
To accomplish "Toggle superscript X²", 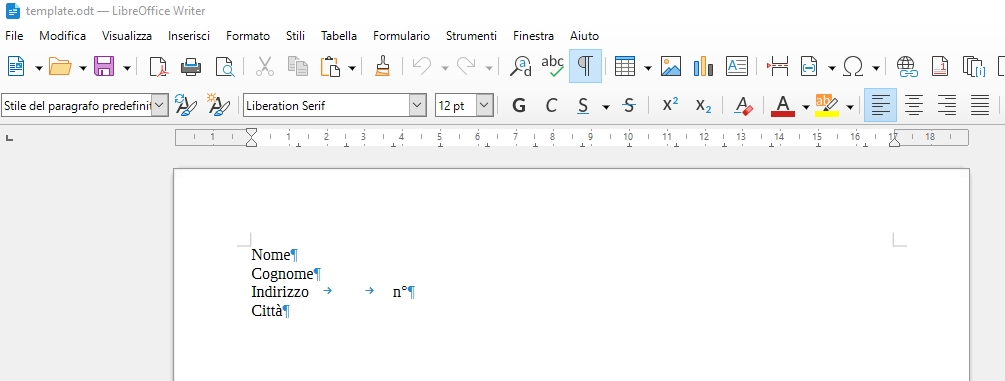I will click(x=670, y=105).
